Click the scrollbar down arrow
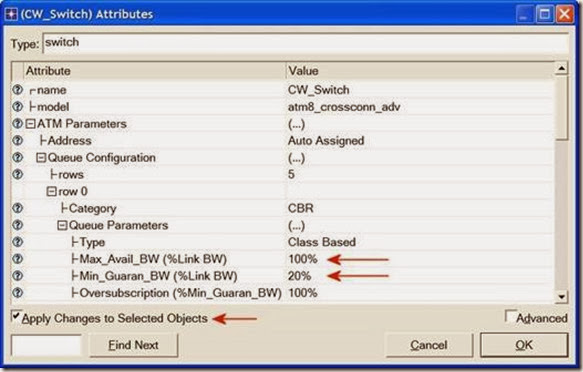Viewport: 583px width, 372px height. click(x=561, y=297)
